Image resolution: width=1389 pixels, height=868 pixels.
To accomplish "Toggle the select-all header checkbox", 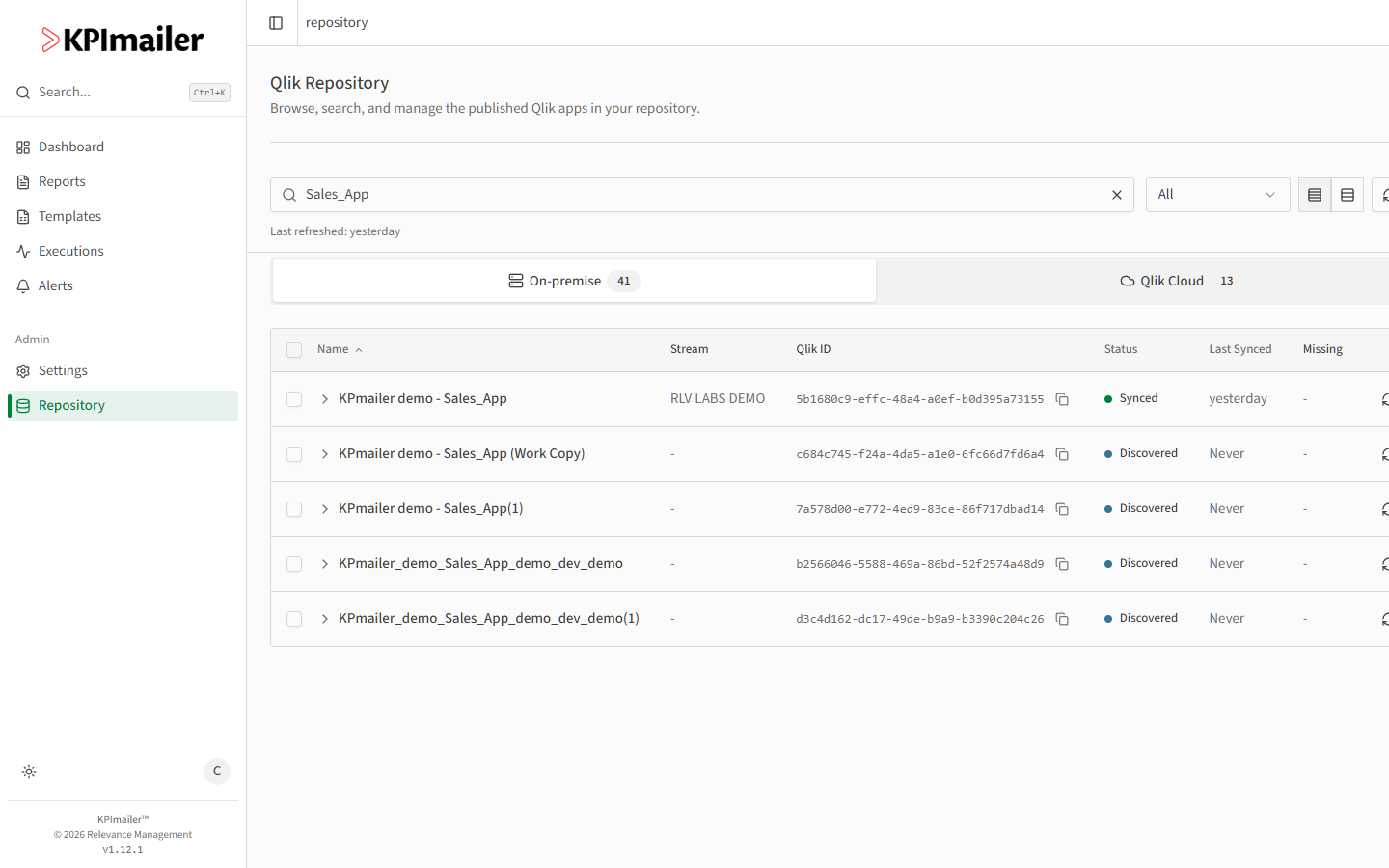I will click(x=294, y=350).
